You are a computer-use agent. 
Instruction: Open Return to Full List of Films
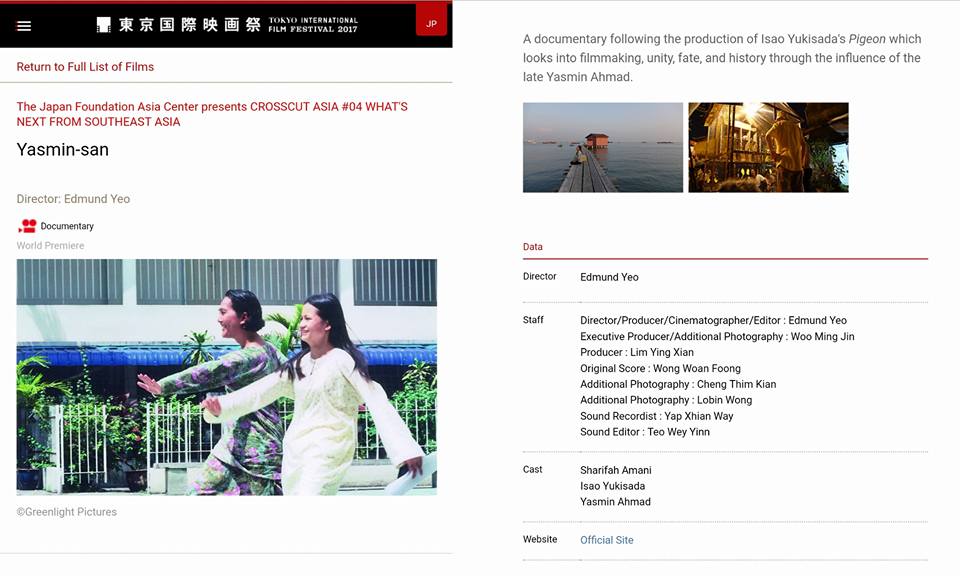pyautogui.click(x=85, y=67)
